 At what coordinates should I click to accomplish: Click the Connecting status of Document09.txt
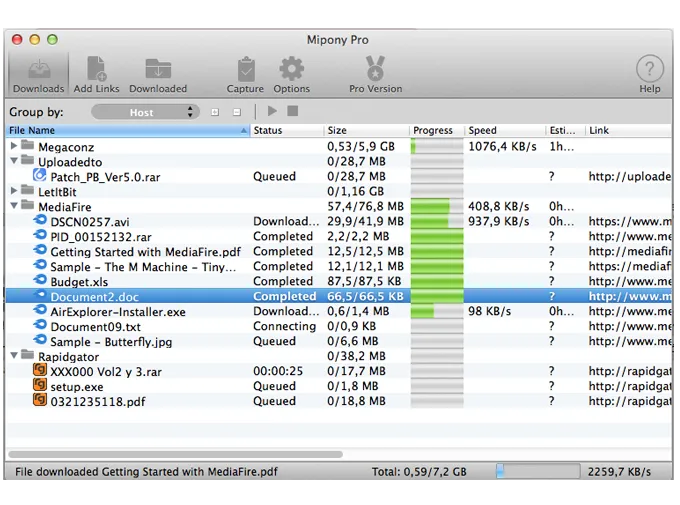coord(284,326)
